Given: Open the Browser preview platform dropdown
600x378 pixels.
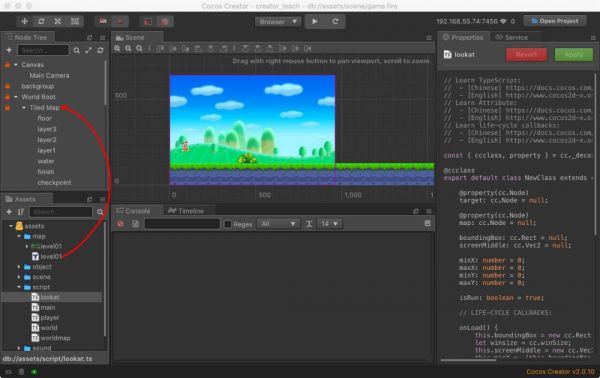Looking at the screenshot, I should (x=278, y=22).
